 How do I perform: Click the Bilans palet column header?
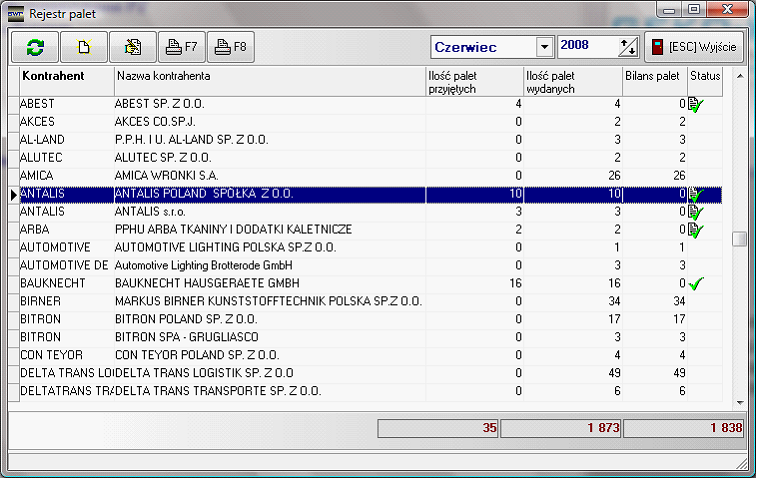coord(654,77)
